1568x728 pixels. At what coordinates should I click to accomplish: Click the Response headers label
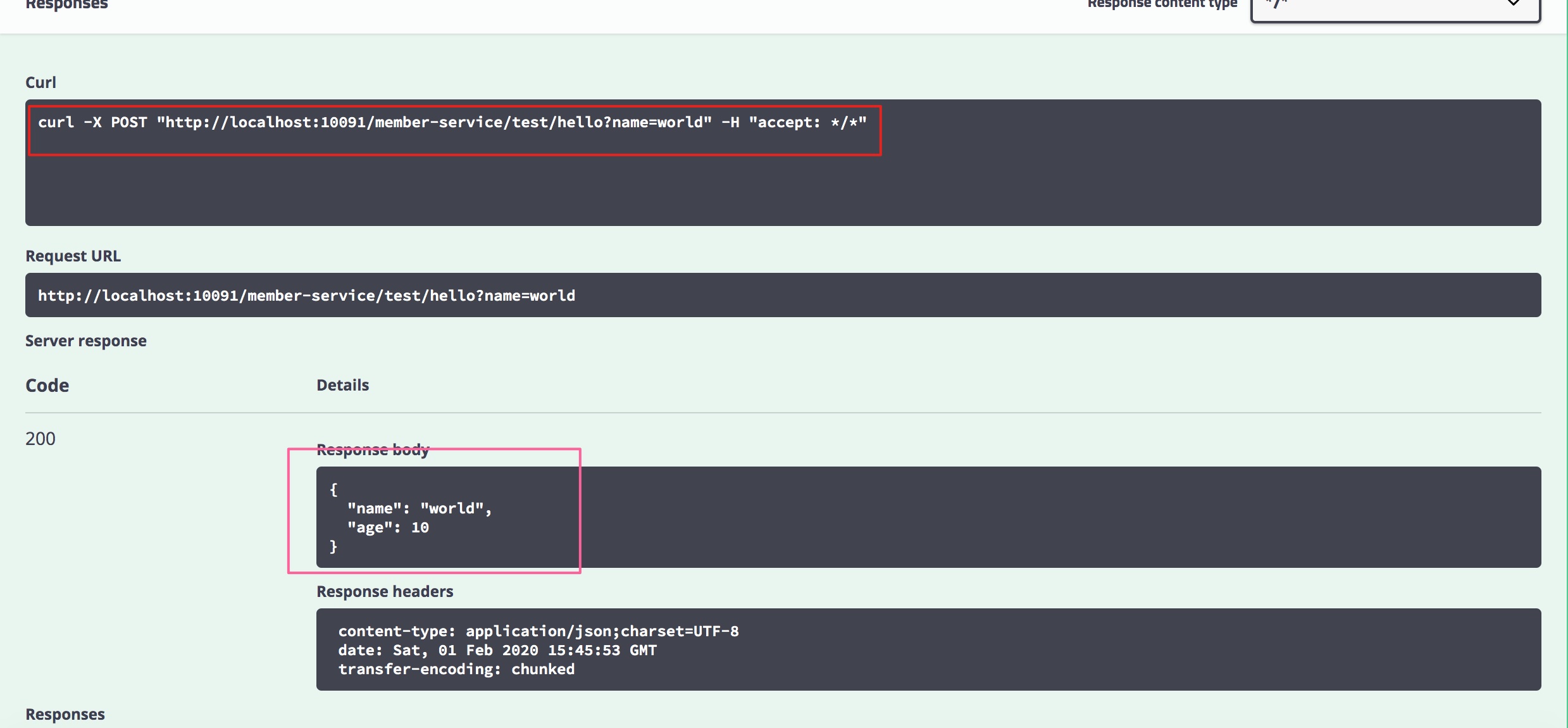point(385,592)
